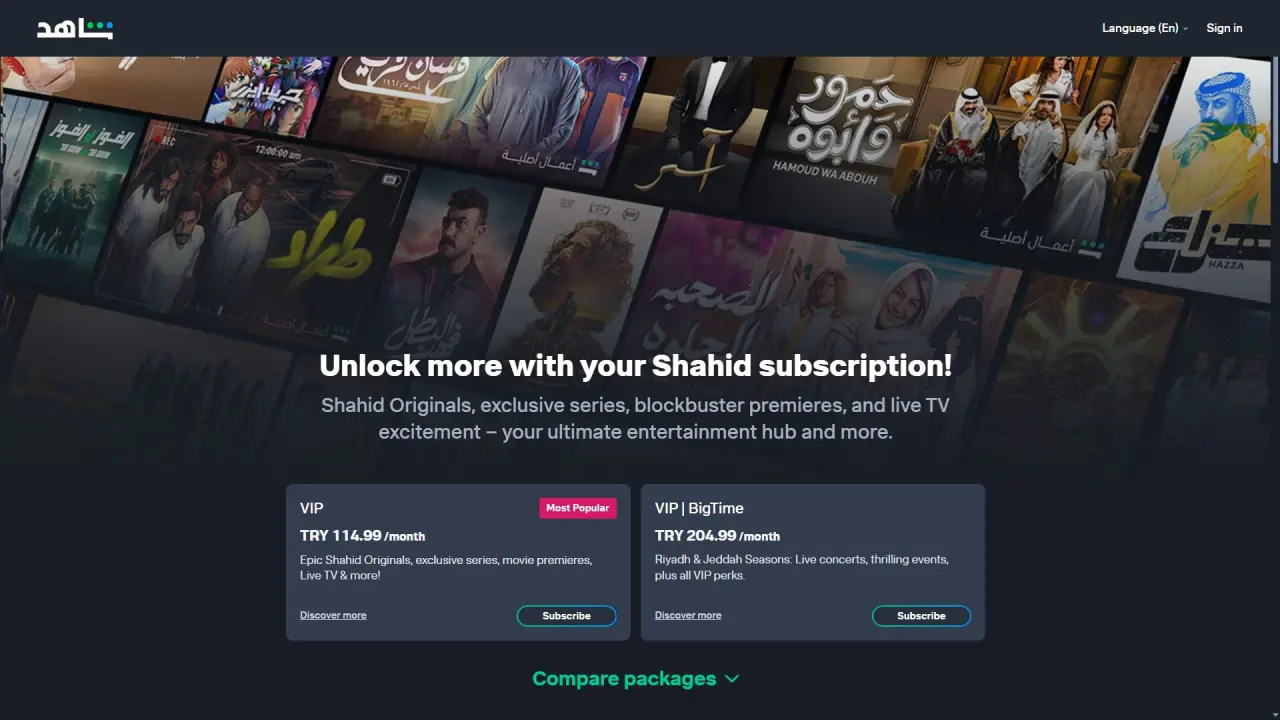Screen dimensions: 1280x720
Task: Select the VIP package card title
Action: coord(312,508)
